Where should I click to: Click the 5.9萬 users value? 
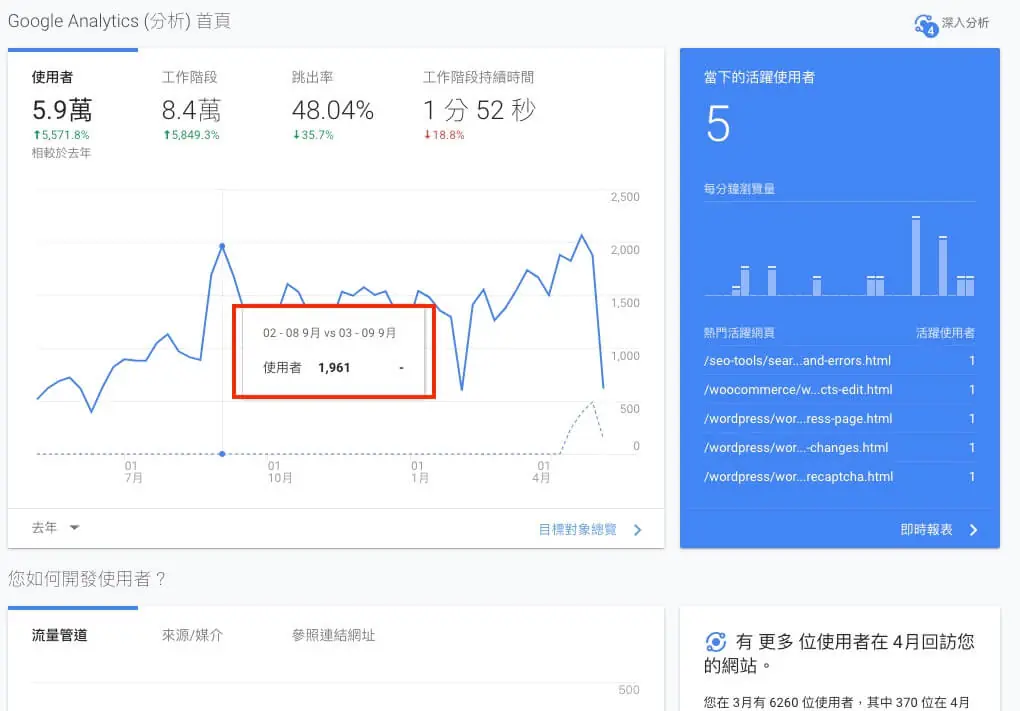pos(62,110)
